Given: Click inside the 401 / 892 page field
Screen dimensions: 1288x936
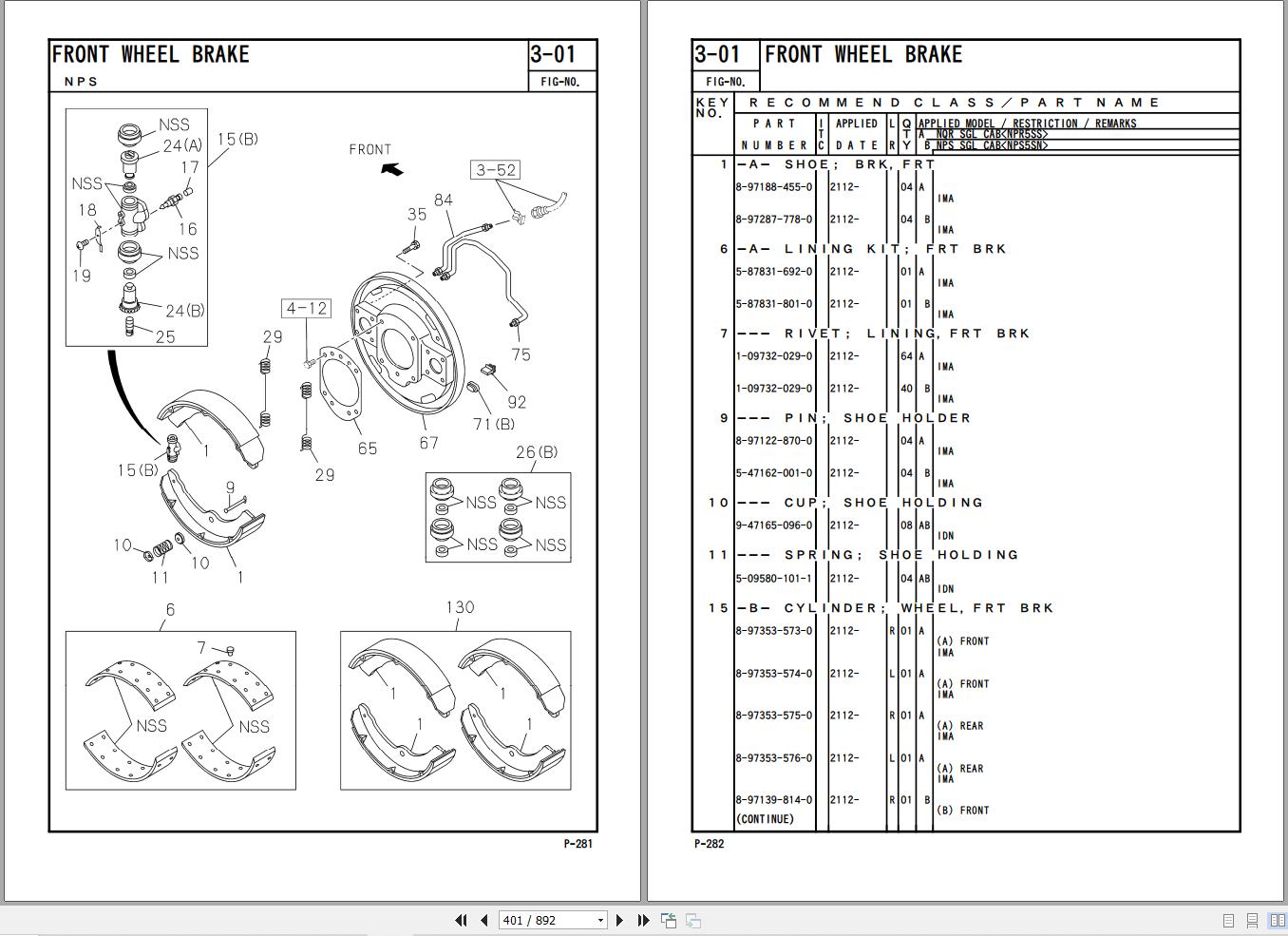Looking at the screenshot, I should 541,920.
